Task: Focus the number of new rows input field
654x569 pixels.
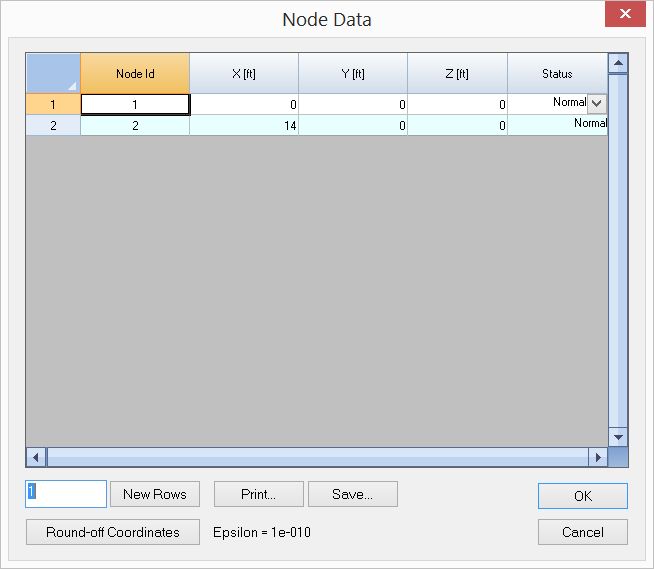Action: coord(66,494)
